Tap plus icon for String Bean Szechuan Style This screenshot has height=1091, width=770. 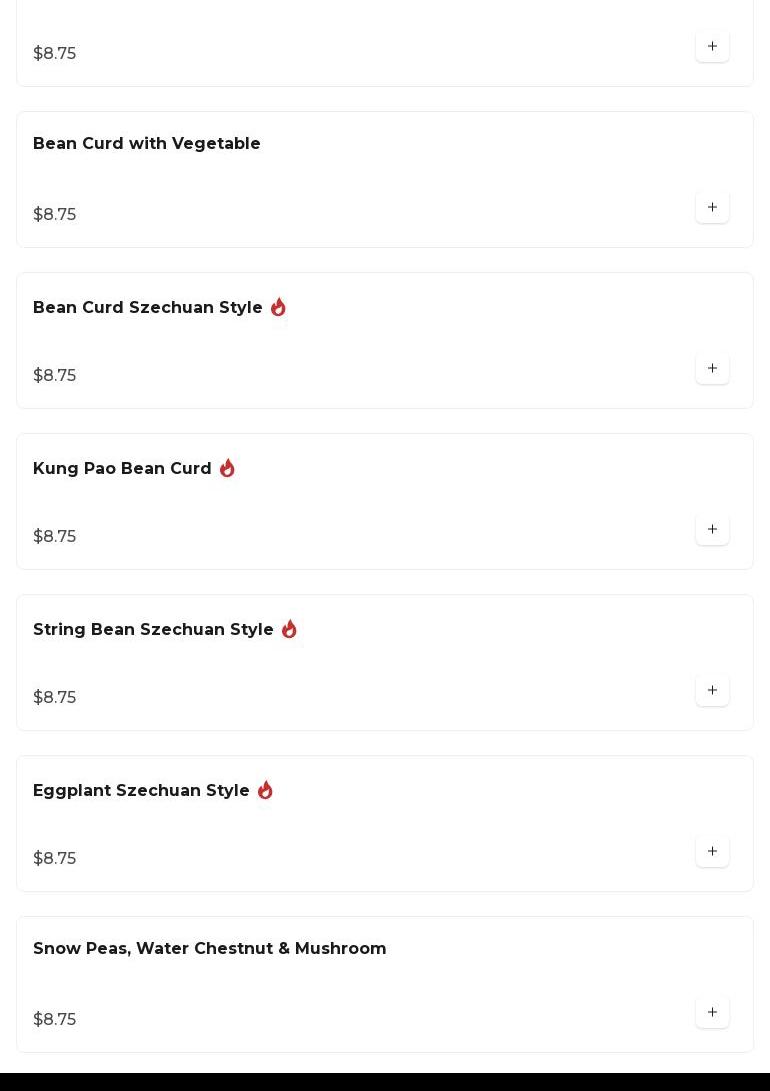(x=712, y=690)
